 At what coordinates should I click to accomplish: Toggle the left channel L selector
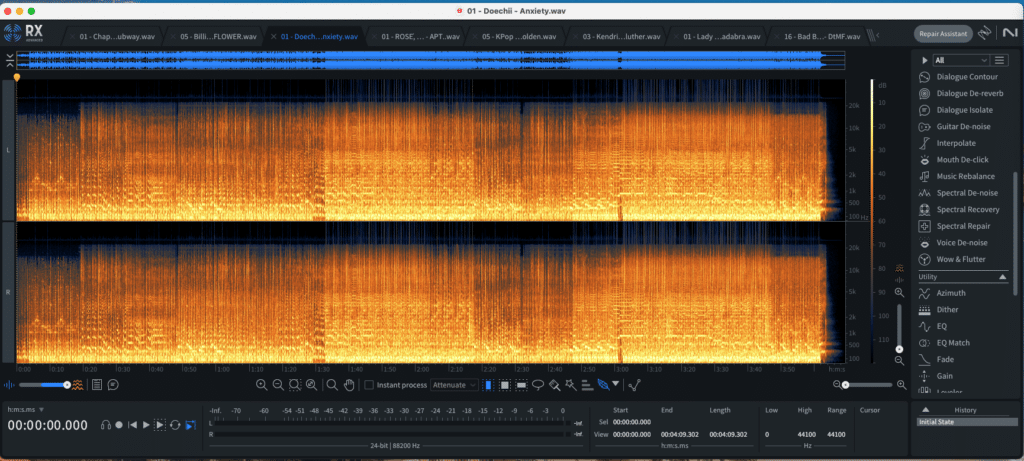[x=8, y=150]
